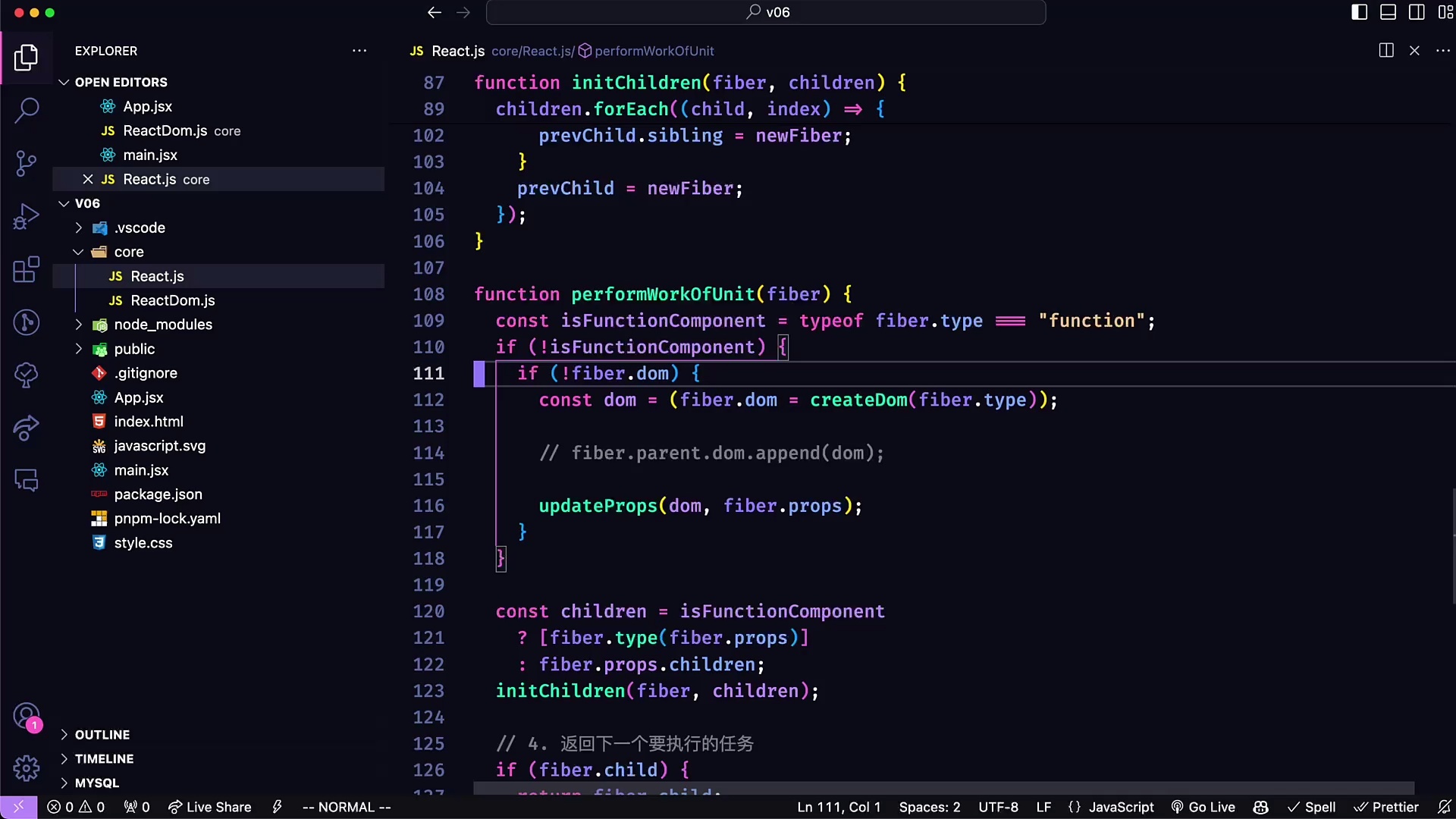Toggle the secondary side bar
1456x819 pixels.
click(1417, 12)
